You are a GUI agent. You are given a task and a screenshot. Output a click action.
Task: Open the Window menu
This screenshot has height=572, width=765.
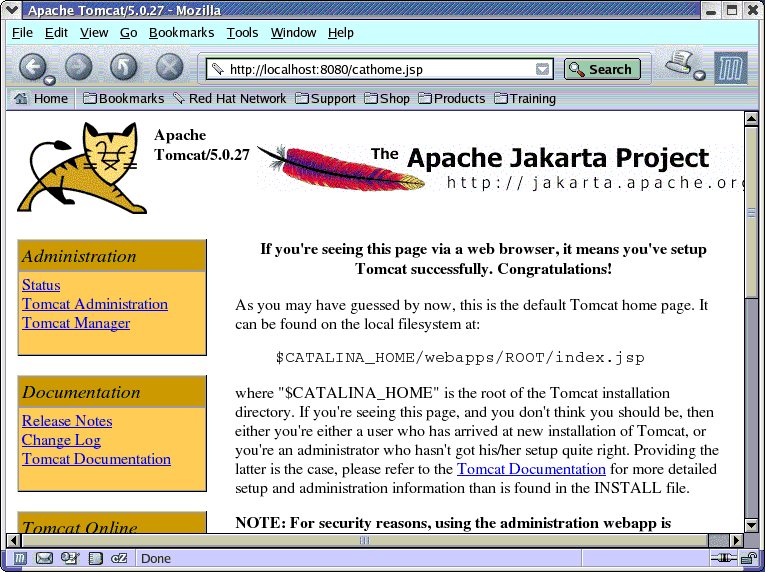coord(293,33)
